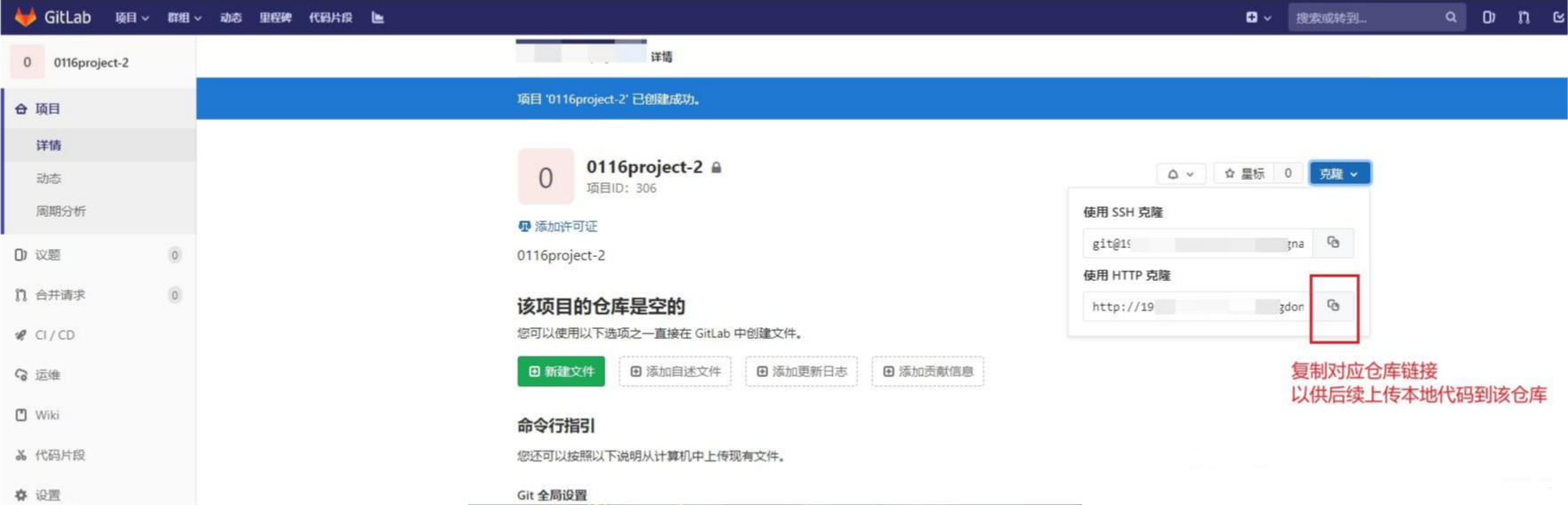Click 项目ID: 306 text

click(x=621, y=188)
